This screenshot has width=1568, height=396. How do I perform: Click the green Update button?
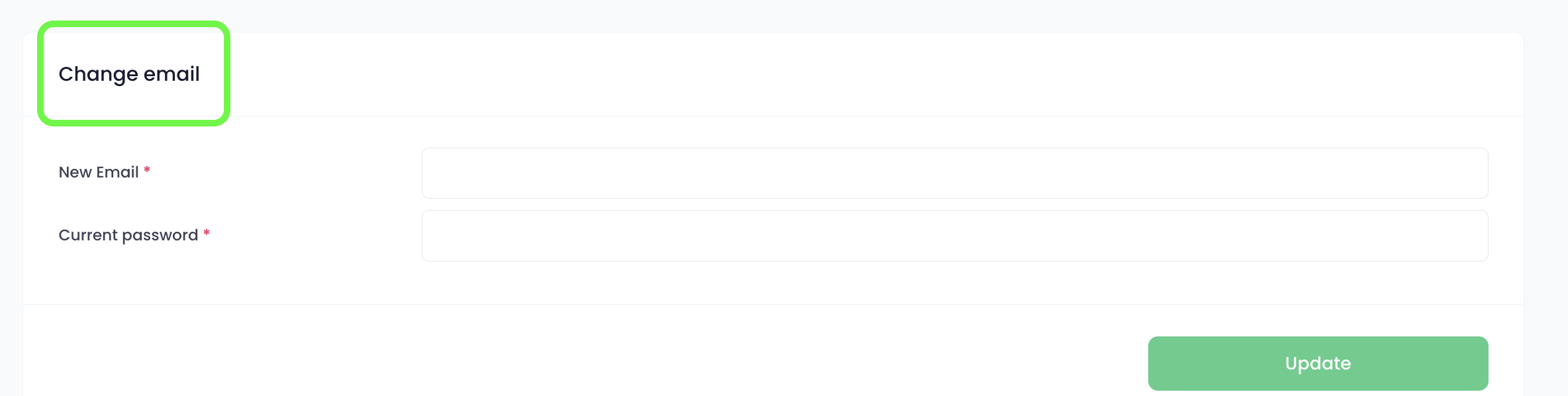[1318, 363]
